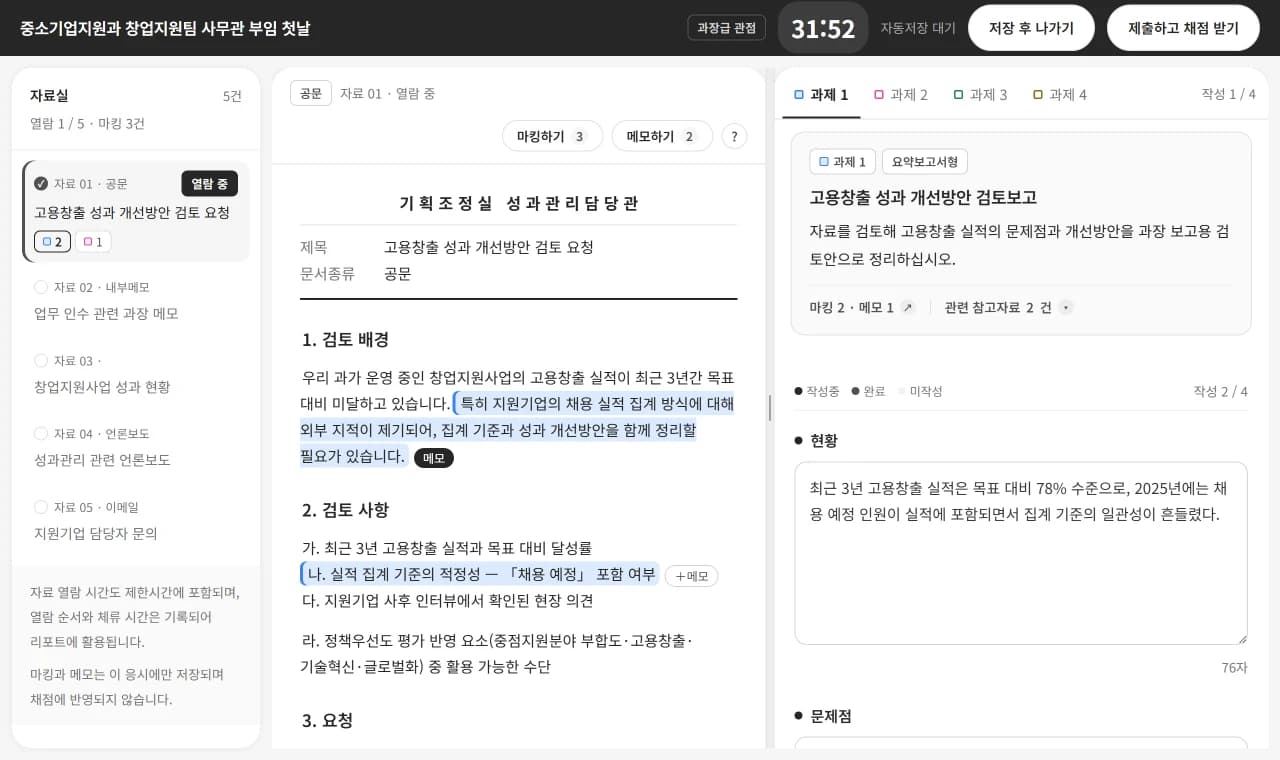Click the 공문 badge above the document
The width and height of the screenshot is (1280, 760).
click(x=311, y=93)
